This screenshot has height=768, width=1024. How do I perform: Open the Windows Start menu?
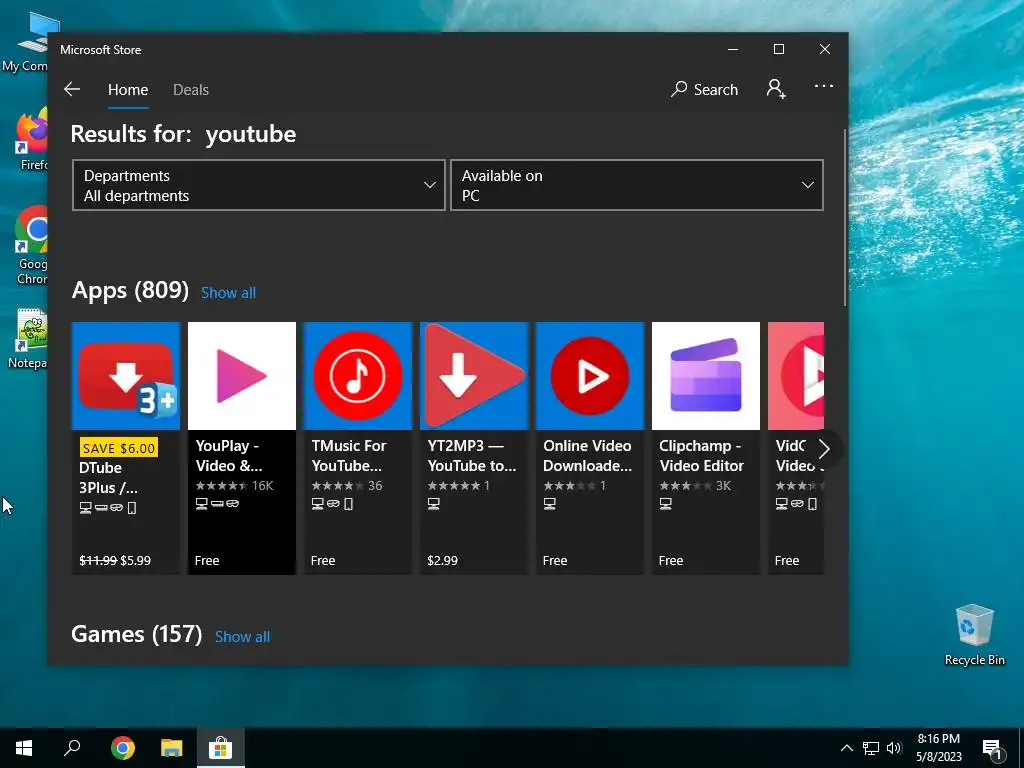pos(24,748)
